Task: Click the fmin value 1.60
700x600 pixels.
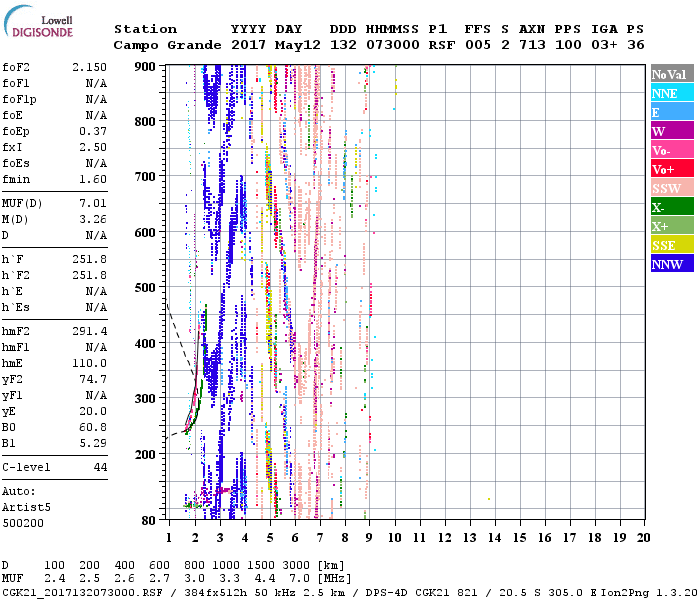Action: [x=93, y=179]
